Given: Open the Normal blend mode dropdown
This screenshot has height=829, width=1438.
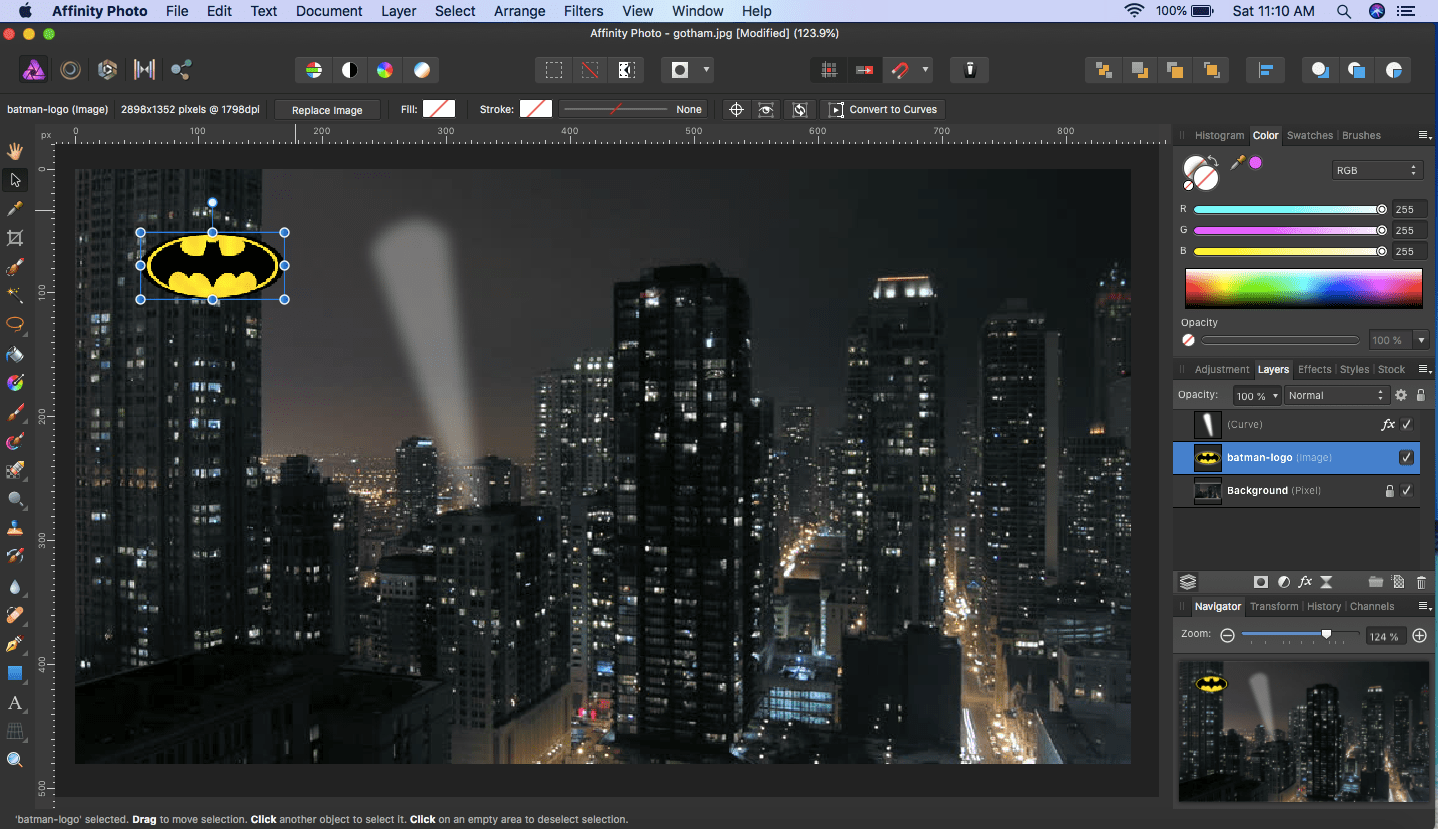Looking at the screenshot, I should [x=1336, y=396].
